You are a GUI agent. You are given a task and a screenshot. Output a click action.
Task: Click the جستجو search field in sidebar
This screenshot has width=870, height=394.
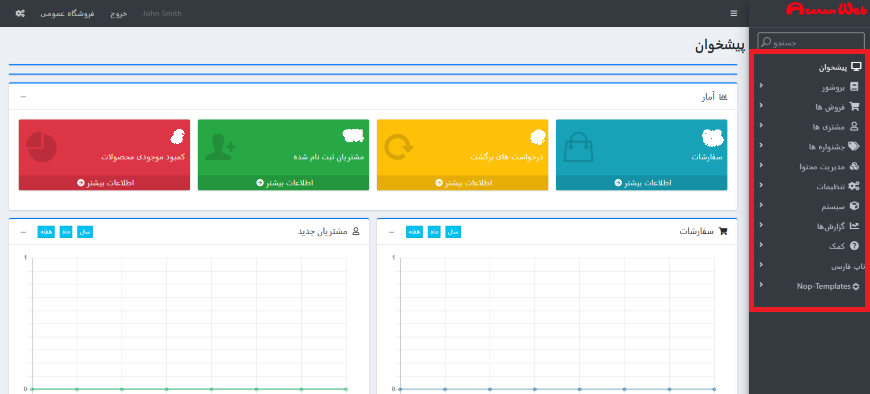(811, 42)
